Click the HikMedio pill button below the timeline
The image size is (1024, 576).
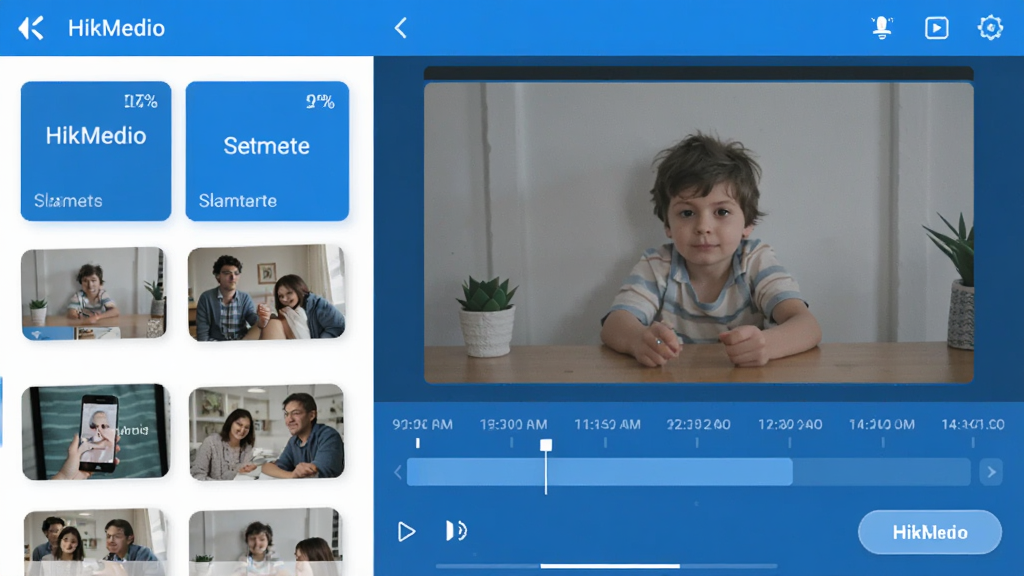pyautogui.click(x=929, y=532)
